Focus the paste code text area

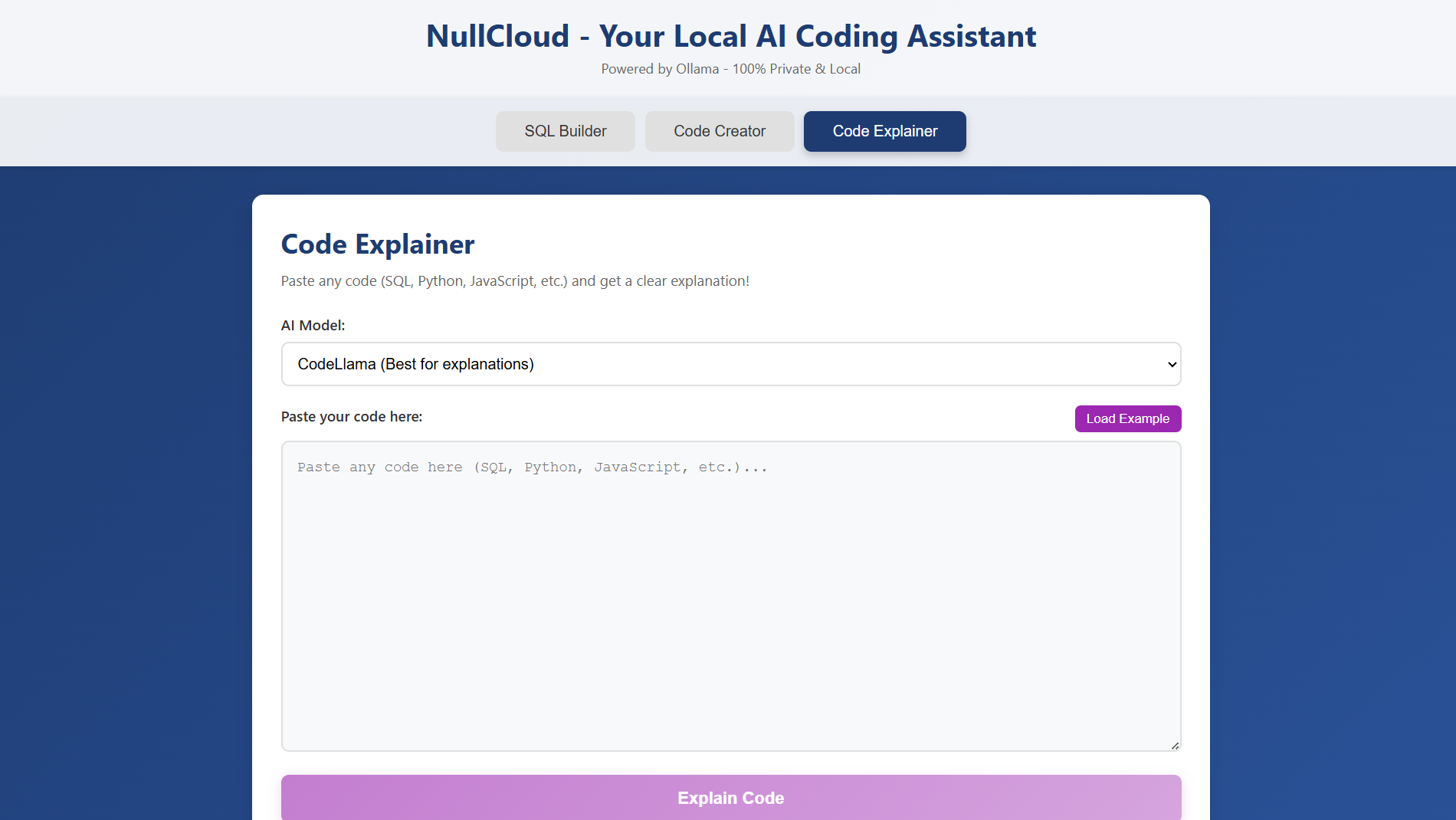click(731, 596)
